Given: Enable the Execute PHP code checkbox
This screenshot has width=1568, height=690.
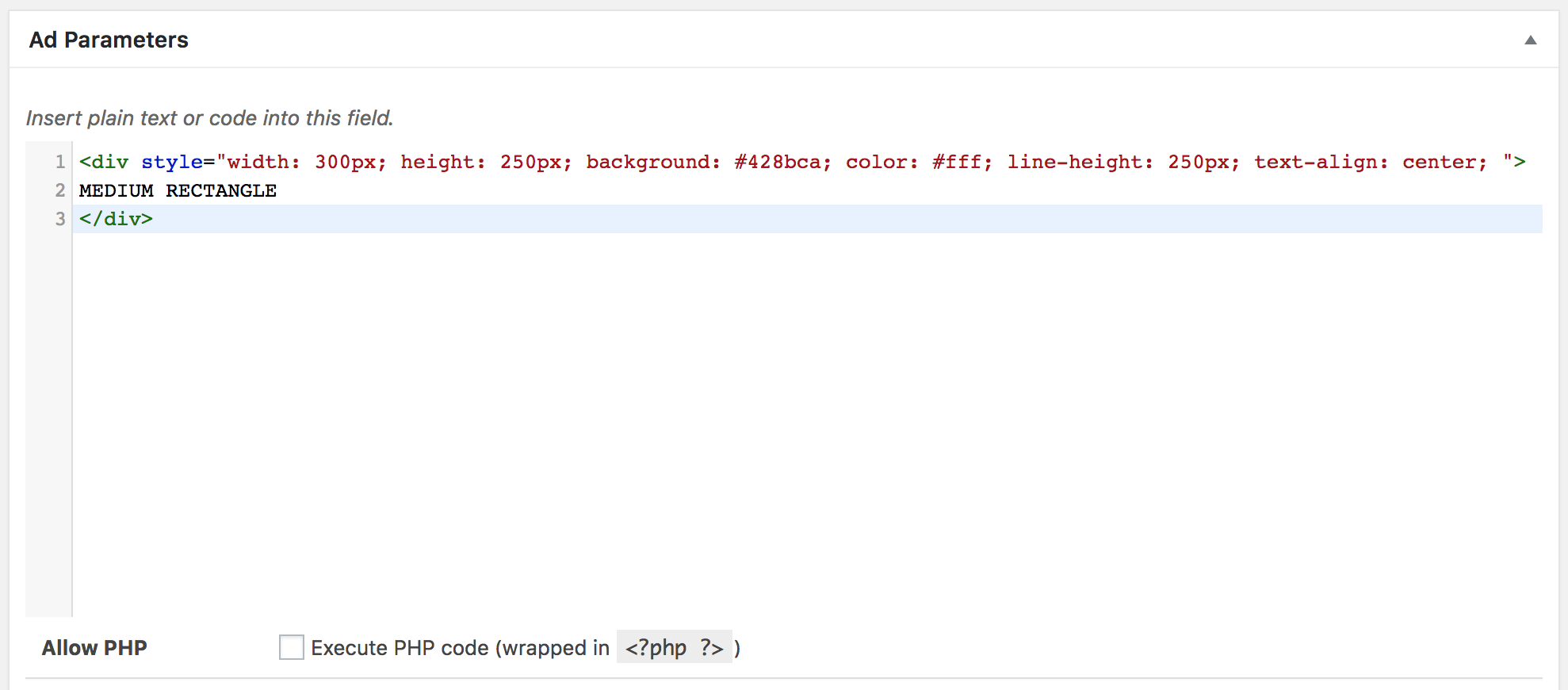Looking at the screenshot, I should pyautogui.click(x=292, y=647).
